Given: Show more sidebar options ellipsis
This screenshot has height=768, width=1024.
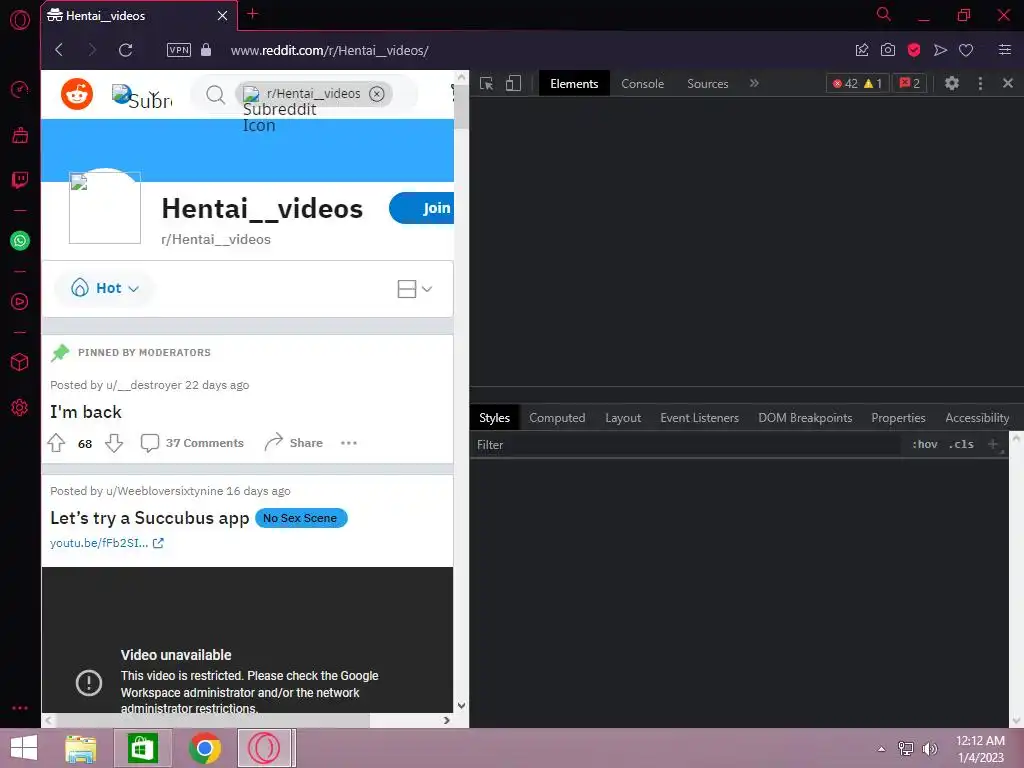Looking at the screenshot, I should click(20, 708).
